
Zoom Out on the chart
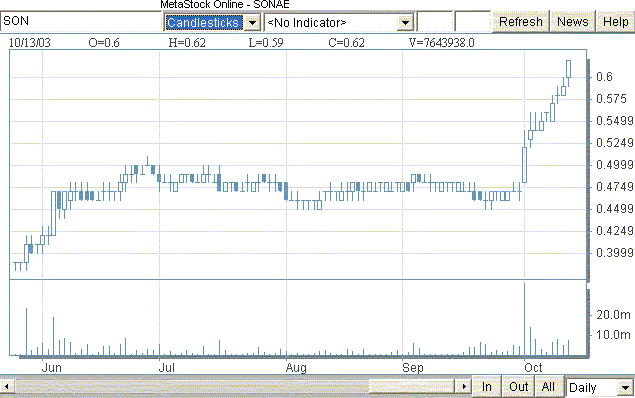click(x=518, y=387)
